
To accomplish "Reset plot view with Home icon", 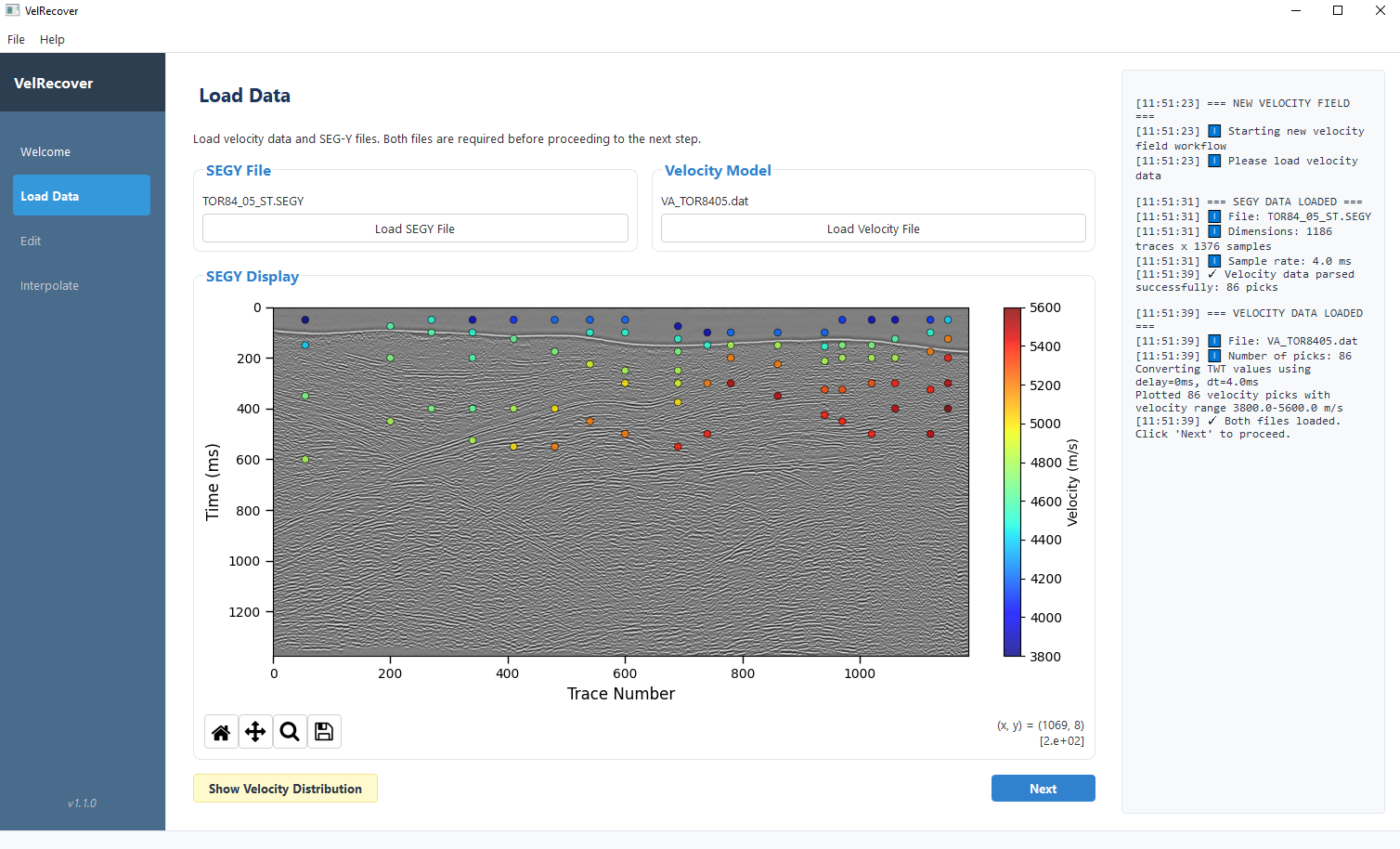I will pyautogui.click(x=221, y=732).
